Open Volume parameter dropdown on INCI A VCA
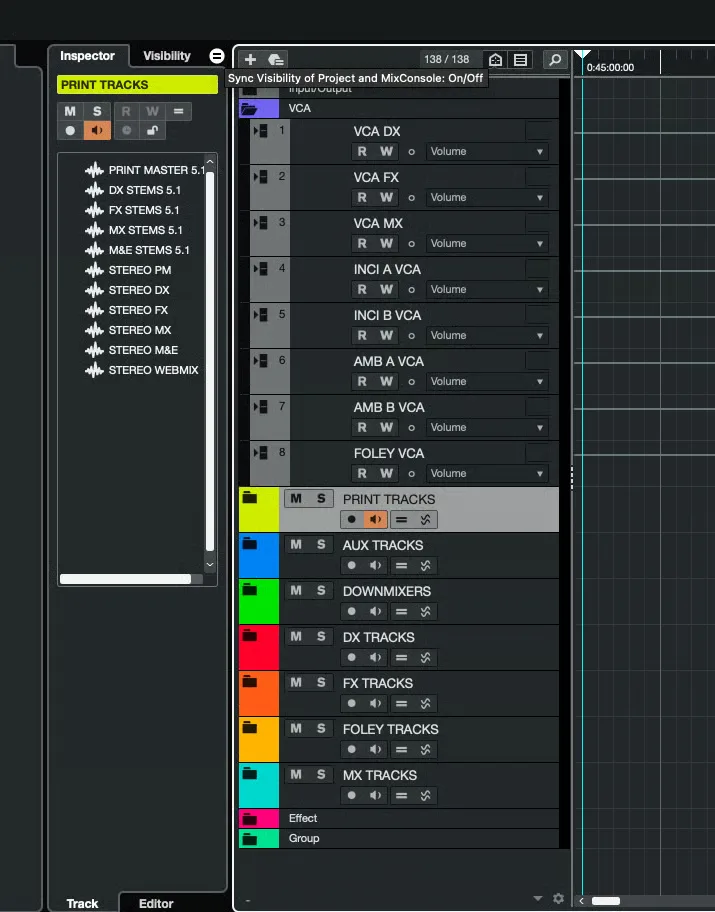715x912 pixels. coord(487,289)
